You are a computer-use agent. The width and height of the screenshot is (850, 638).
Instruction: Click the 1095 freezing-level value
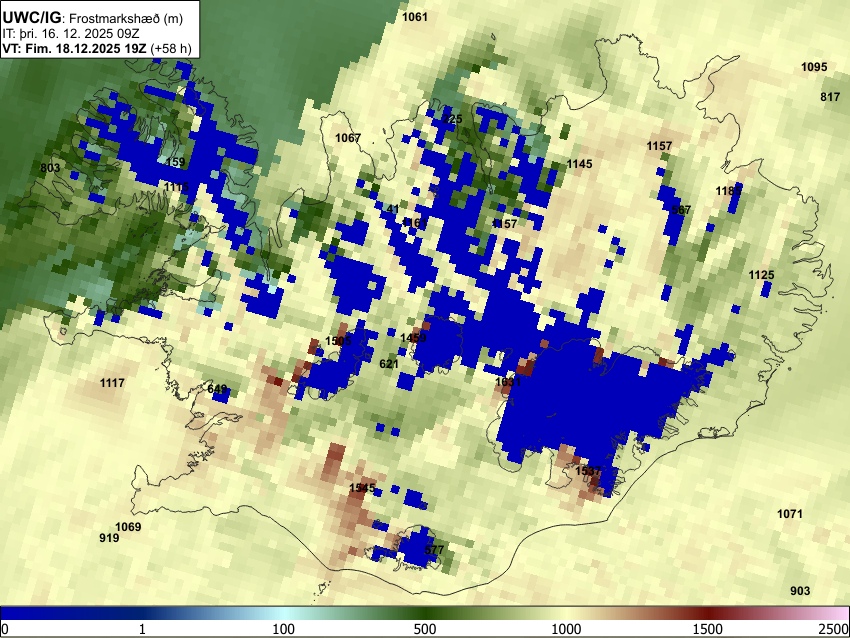pyautogui.click(x=814, y=67)
